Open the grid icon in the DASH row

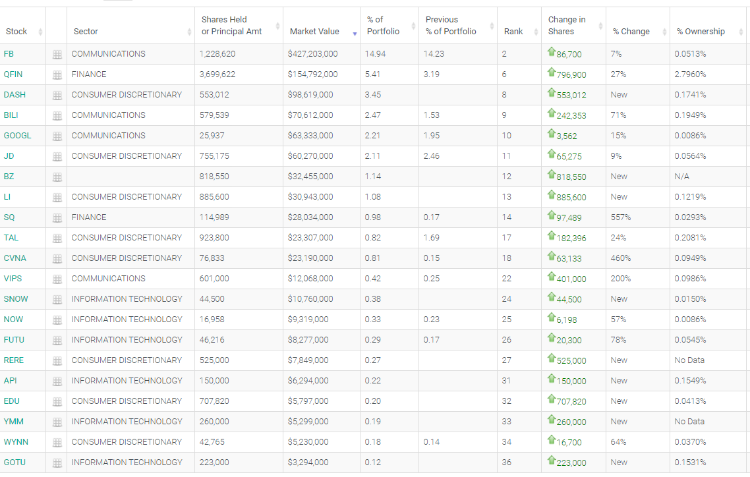57,95
